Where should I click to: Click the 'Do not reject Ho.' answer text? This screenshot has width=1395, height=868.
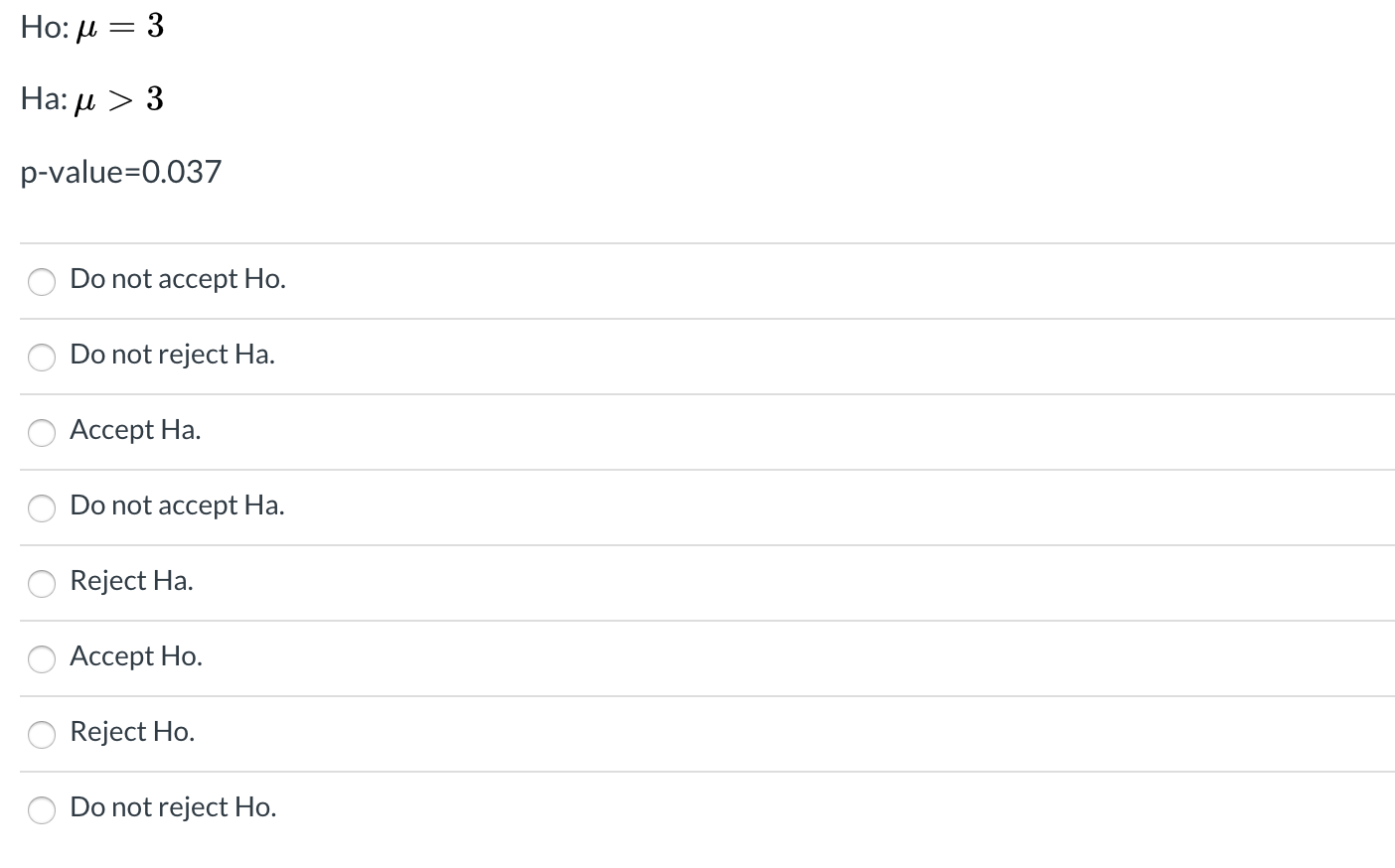[173, 807]
